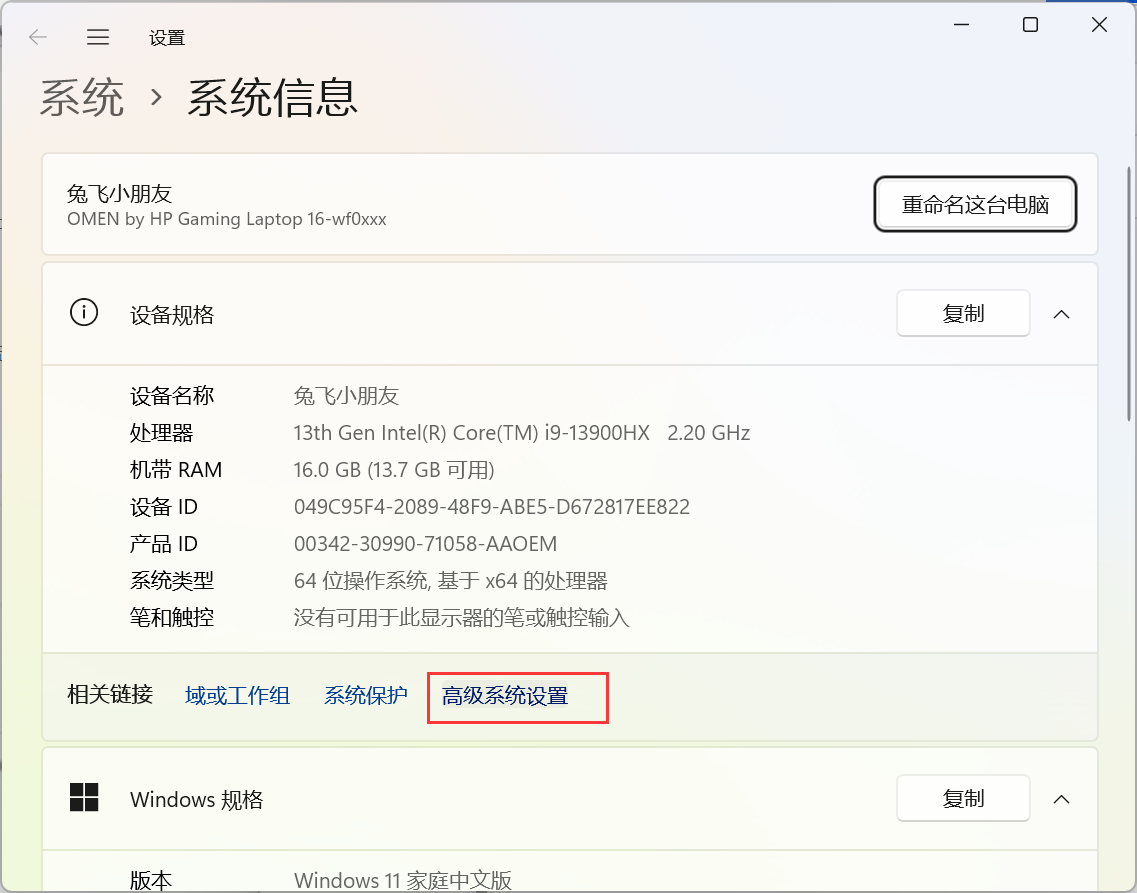This screenshot has width=1137, height=893.
Task: Click the 系统类型 value 64 位操作系统
Action: pyautogui.click(x=450, y=581)
